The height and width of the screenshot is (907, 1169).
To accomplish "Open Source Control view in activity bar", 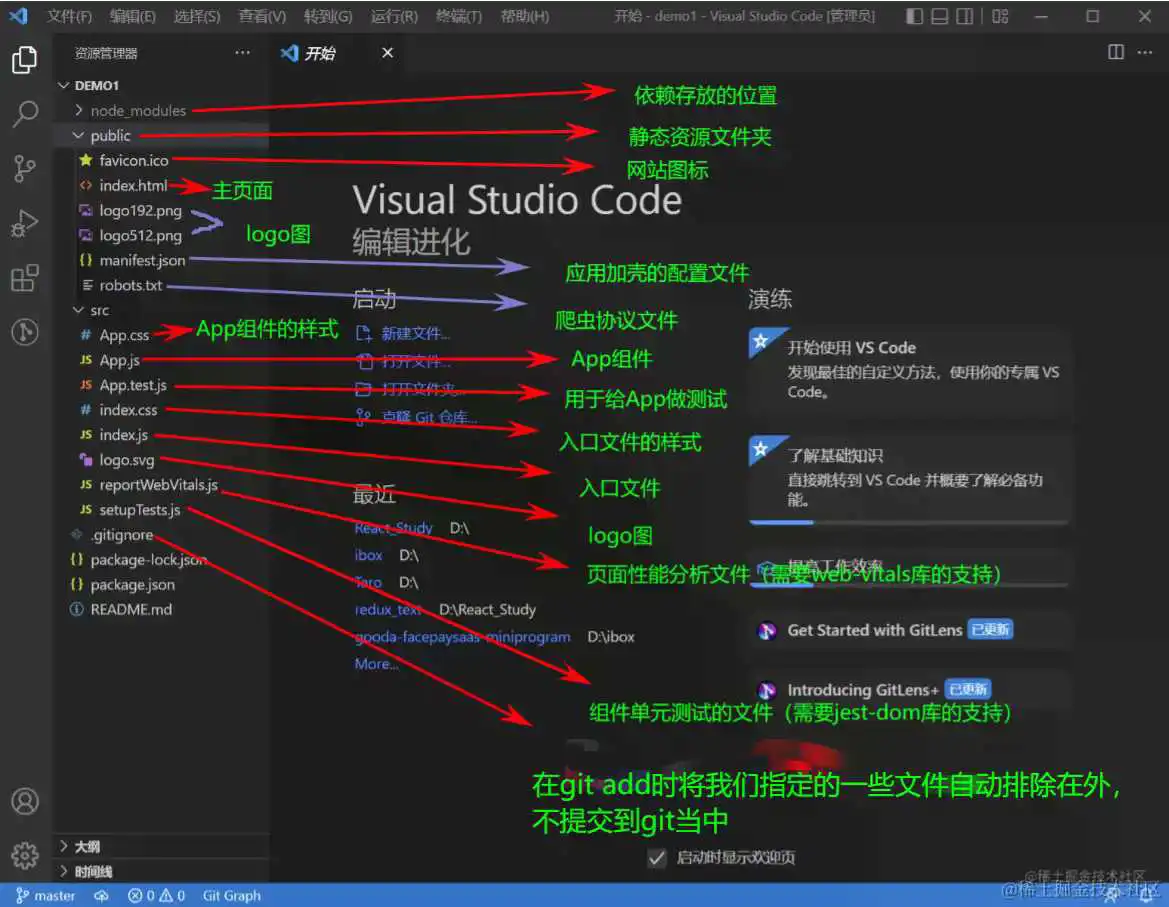I will coord(25,168).
